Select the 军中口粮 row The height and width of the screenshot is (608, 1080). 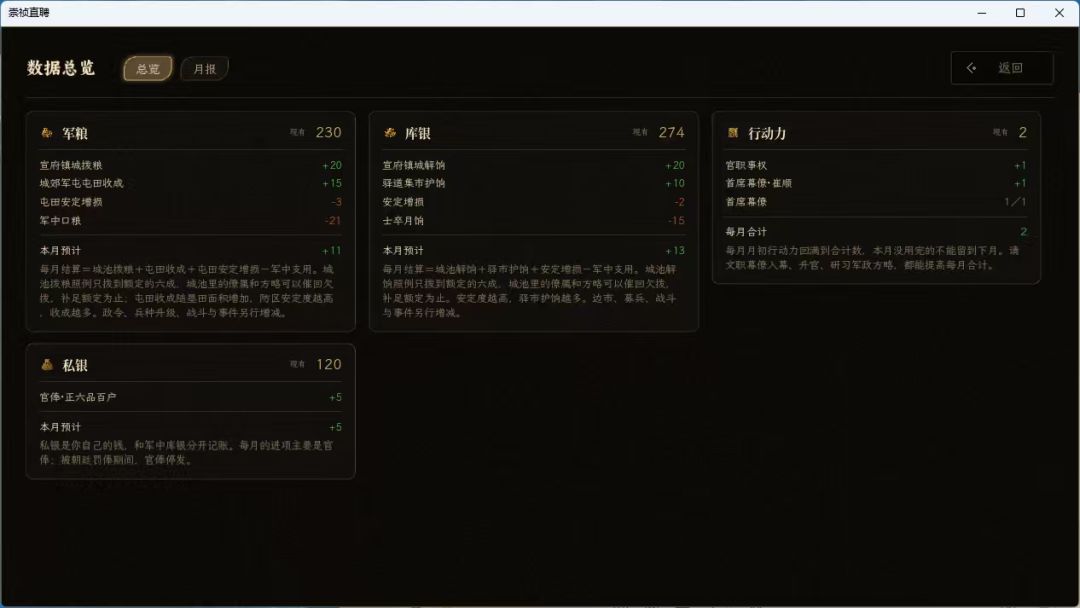[191, 220]
